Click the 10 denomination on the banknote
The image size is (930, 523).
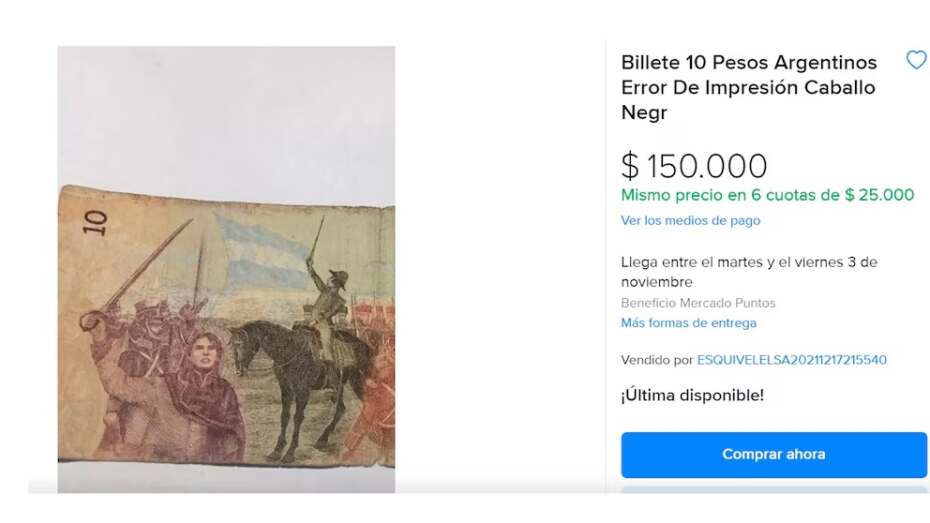[95, 222]
